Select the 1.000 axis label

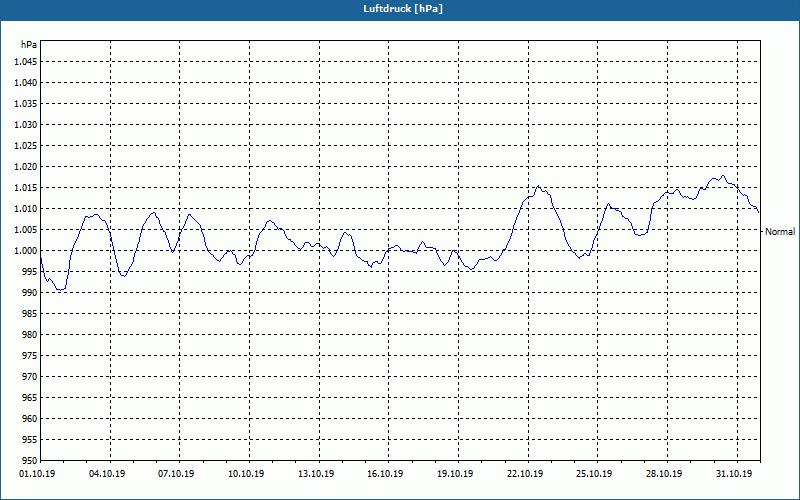click(x=26, y=251)
